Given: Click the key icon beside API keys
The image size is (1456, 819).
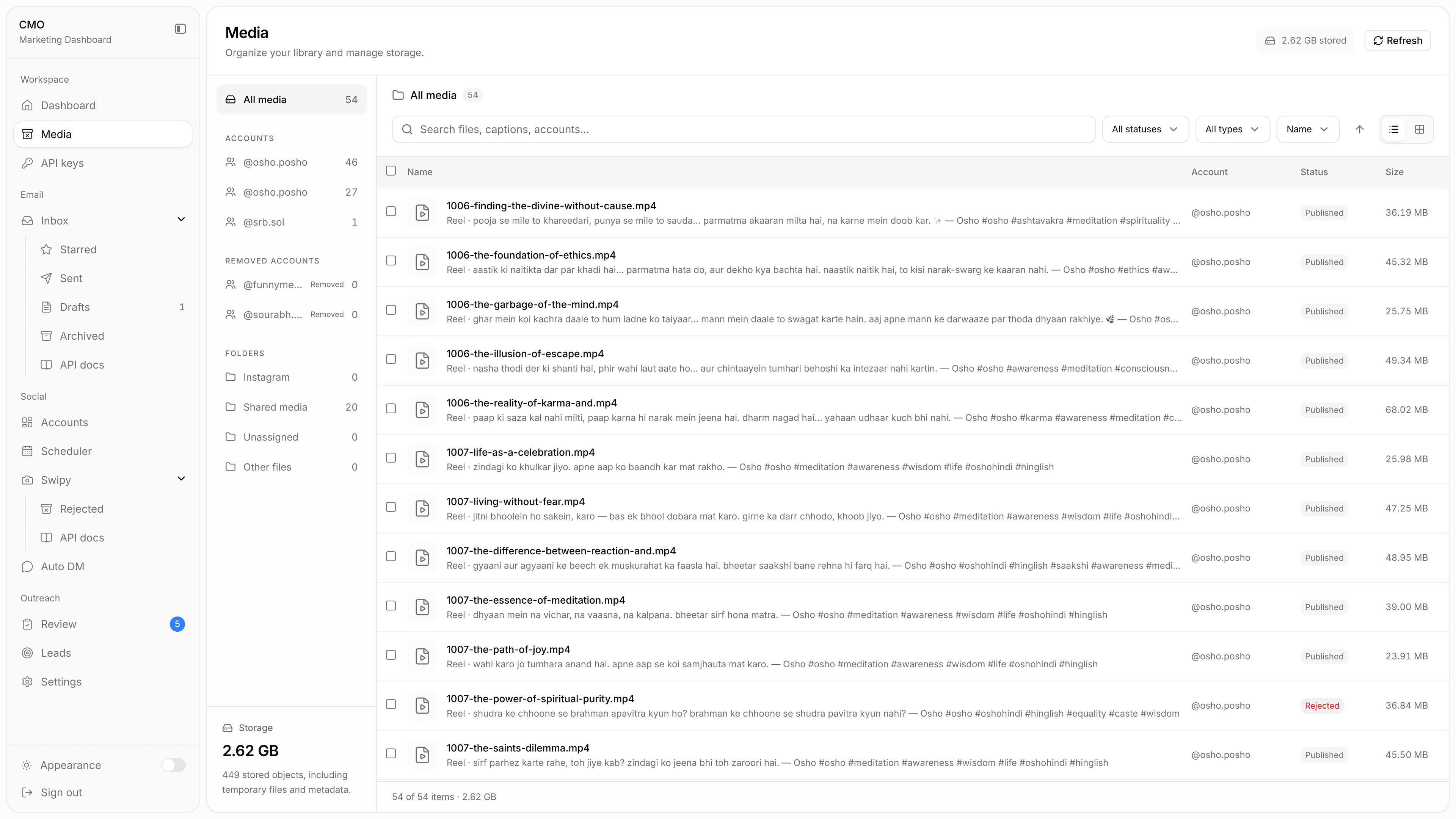Looking at the screenshot, I should point(27,163).
